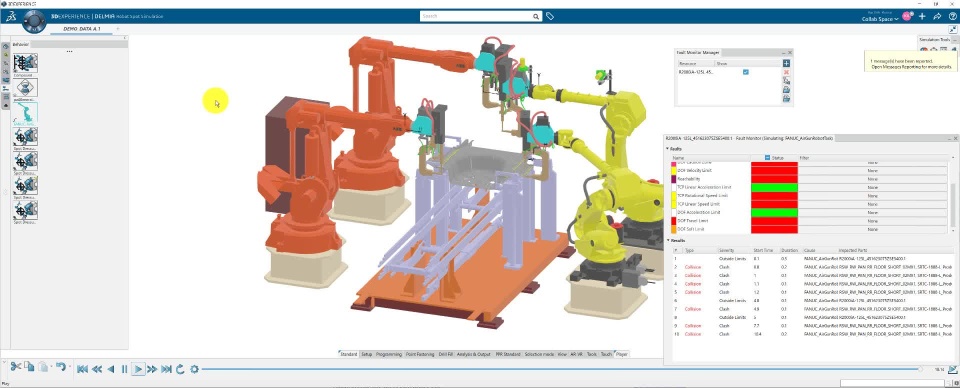The width and height of the screenshot is (960, 388).
Task: Click the plus icon in Fault Monitor Manager
Action: coord(787,63)
